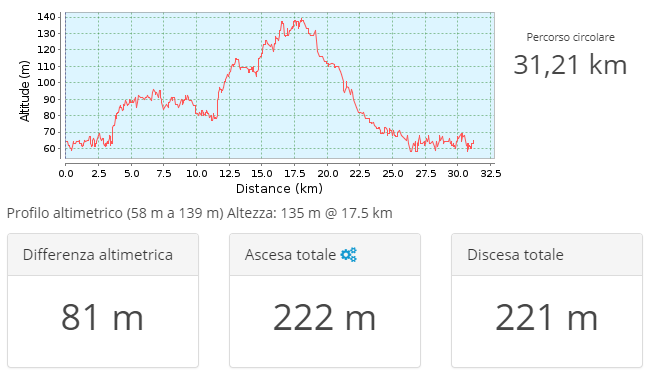Viewport: 653px width, 378px height.
Task: Click the Differenza altimetrica card header
Action: pos(103,255)
